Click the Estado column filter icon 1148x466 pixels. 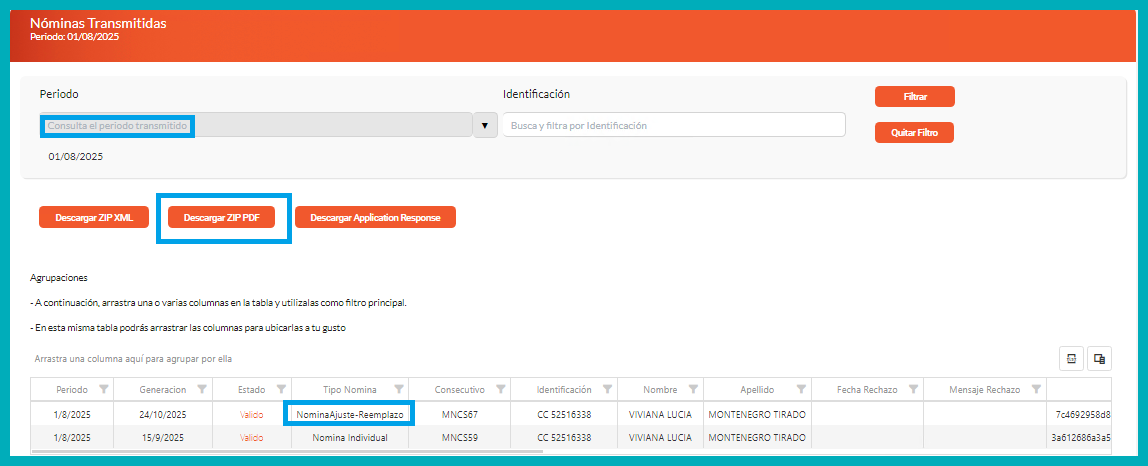(281, 390)
